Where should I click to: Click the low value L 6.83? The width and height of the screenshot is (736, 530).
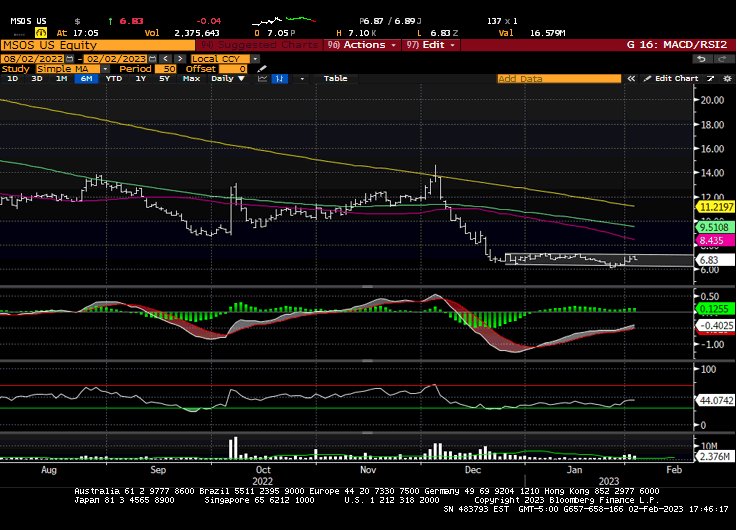(437, 33)
